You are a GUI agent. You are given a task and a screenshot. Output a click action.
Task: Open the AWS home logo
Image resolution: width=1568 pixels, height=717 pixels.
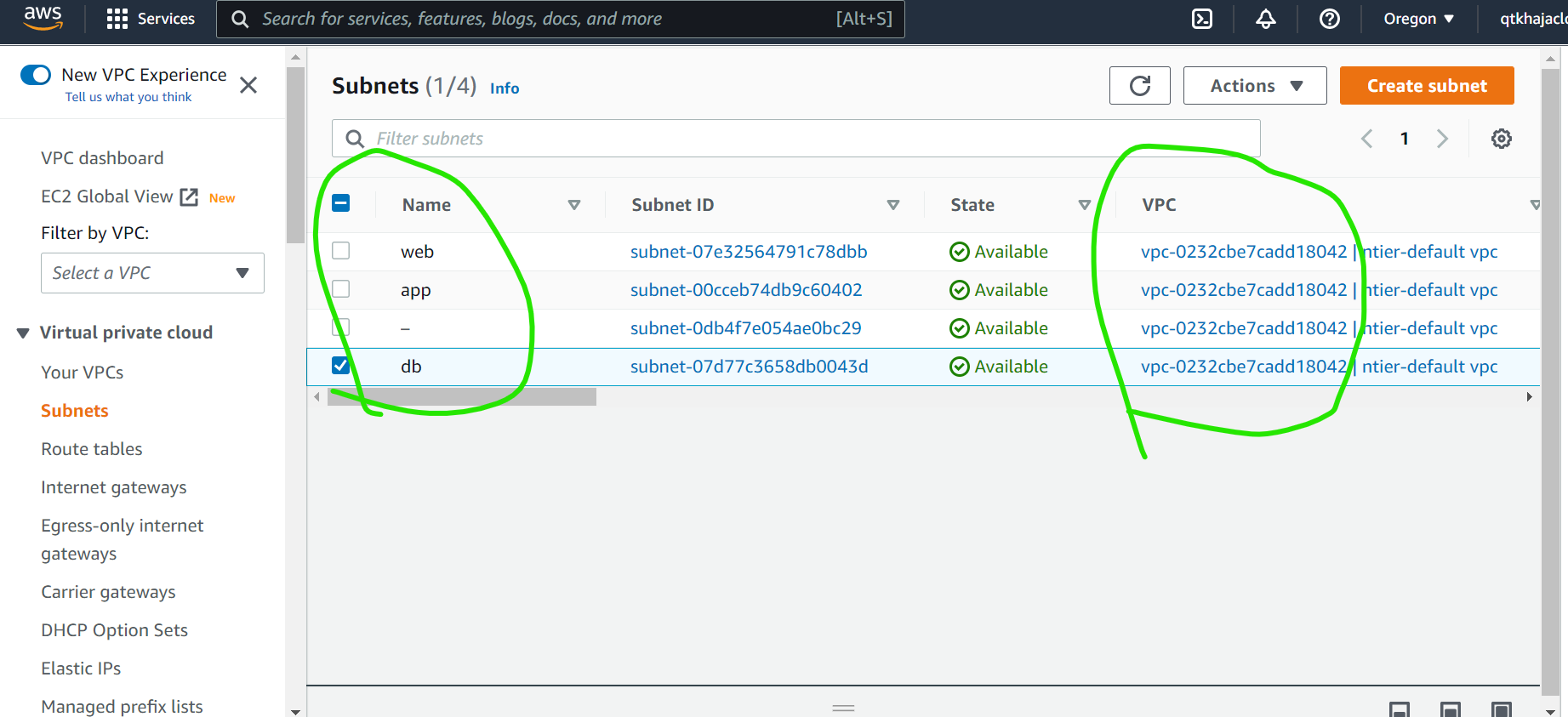43,18
